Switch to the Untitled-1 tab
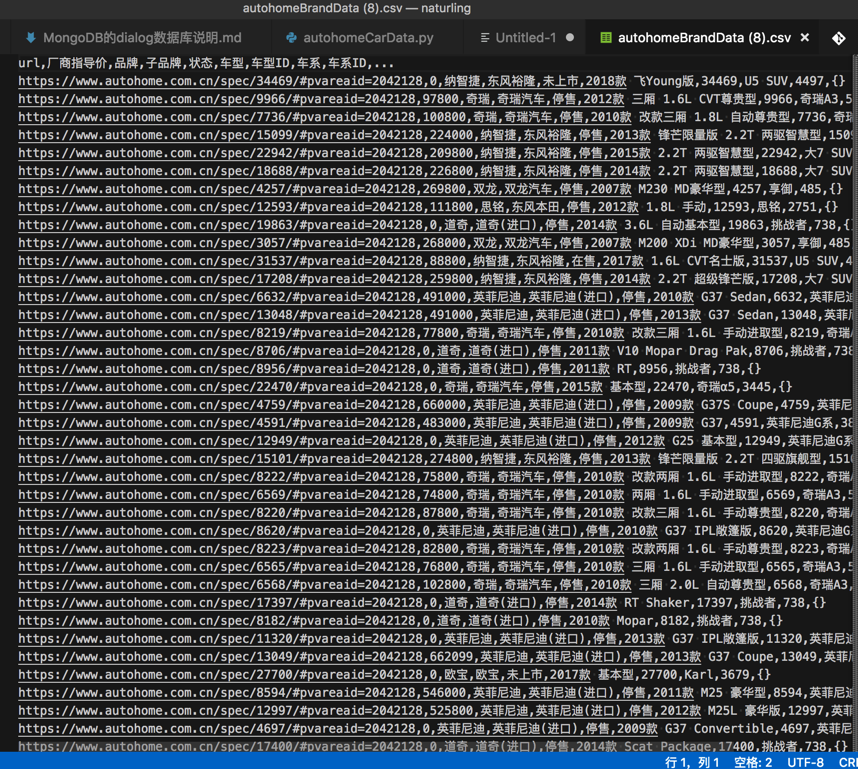 click(x=526, y=38)
